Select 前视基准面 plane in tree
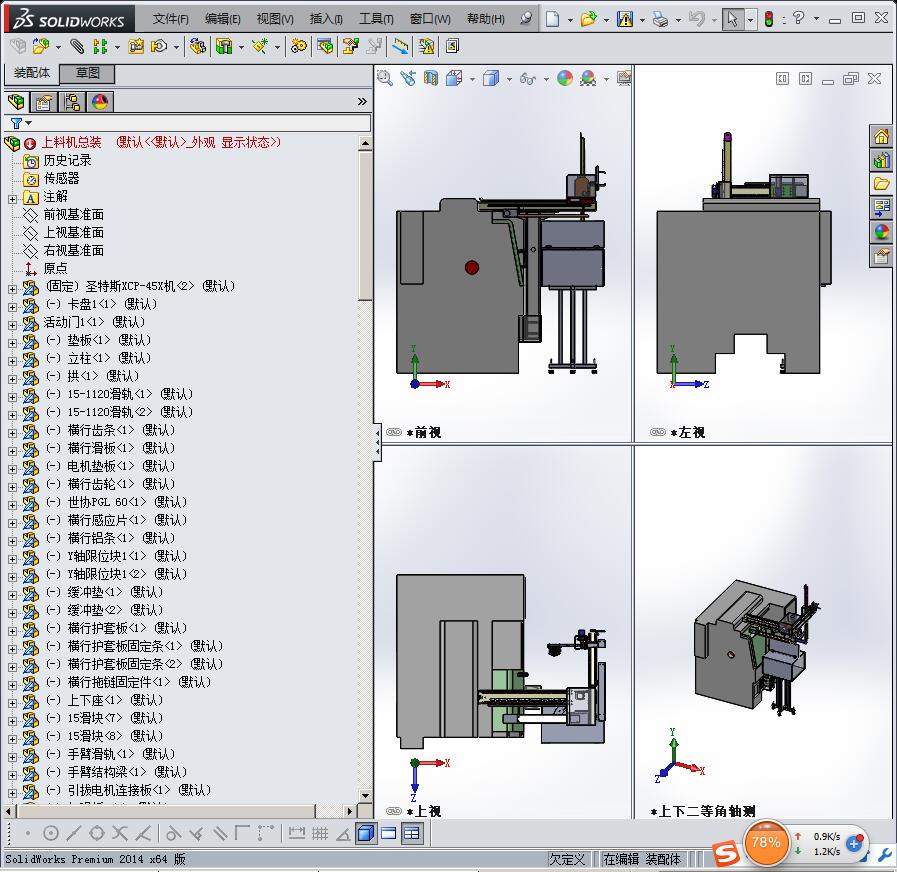This screenshot has height=872, width=897. click(x=73, y=215)
